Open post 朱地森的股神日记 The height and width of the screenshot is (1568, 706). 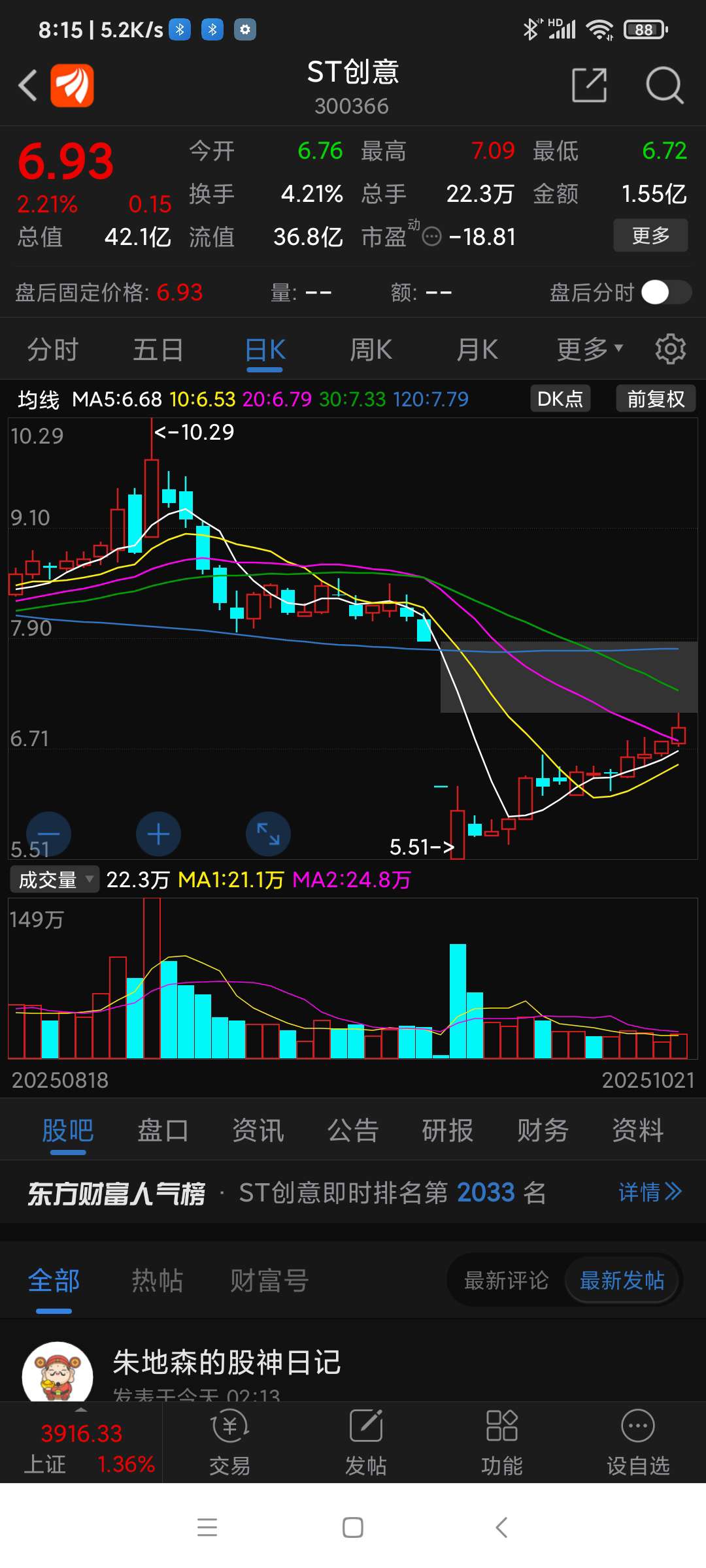click(x=227, y=1363)
